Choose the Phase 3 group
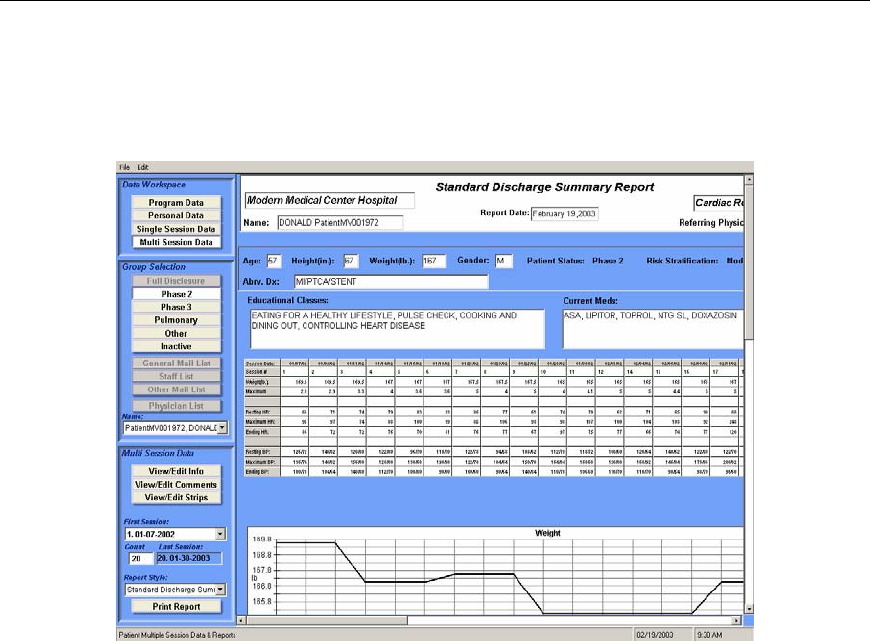Viewport: 870px width, 641px height. (176, 307)
